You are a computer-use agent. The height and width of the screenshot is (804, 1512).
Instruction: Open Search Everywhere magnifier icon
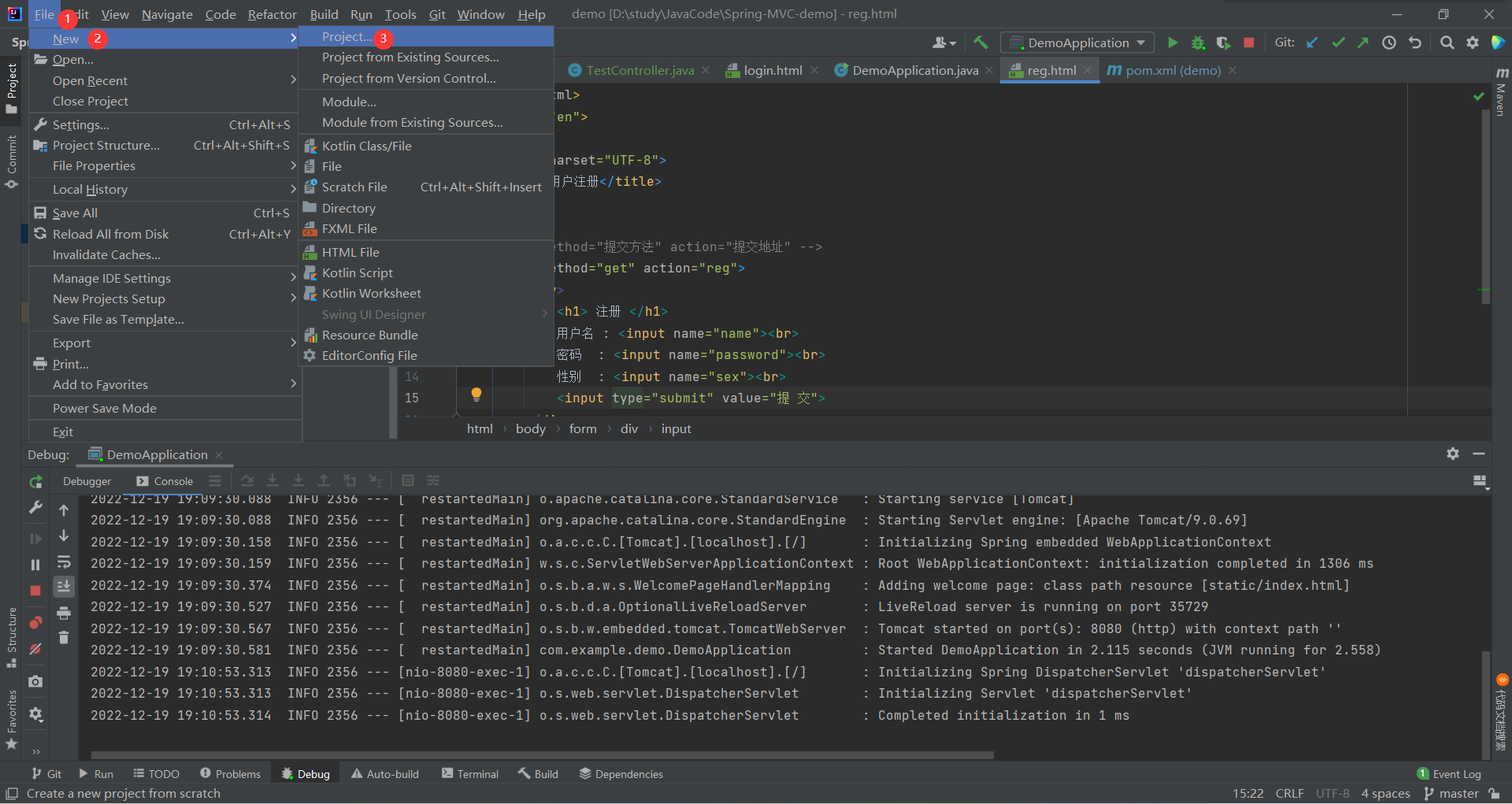tap(1447, 43)
